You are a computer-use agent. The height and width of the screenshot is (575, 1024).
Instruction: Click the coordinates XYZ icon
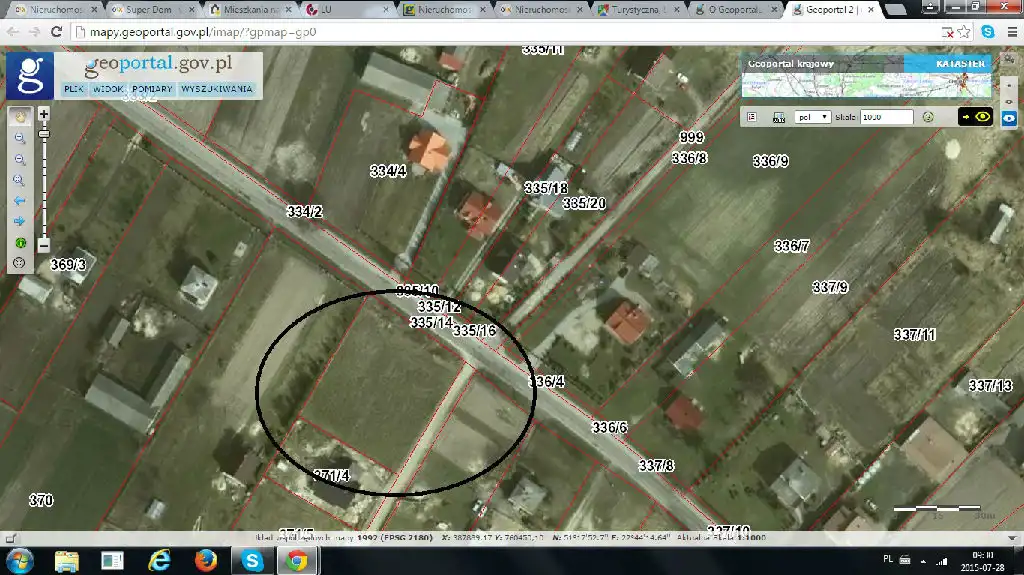pyautogui.click(x=778, y=117)
